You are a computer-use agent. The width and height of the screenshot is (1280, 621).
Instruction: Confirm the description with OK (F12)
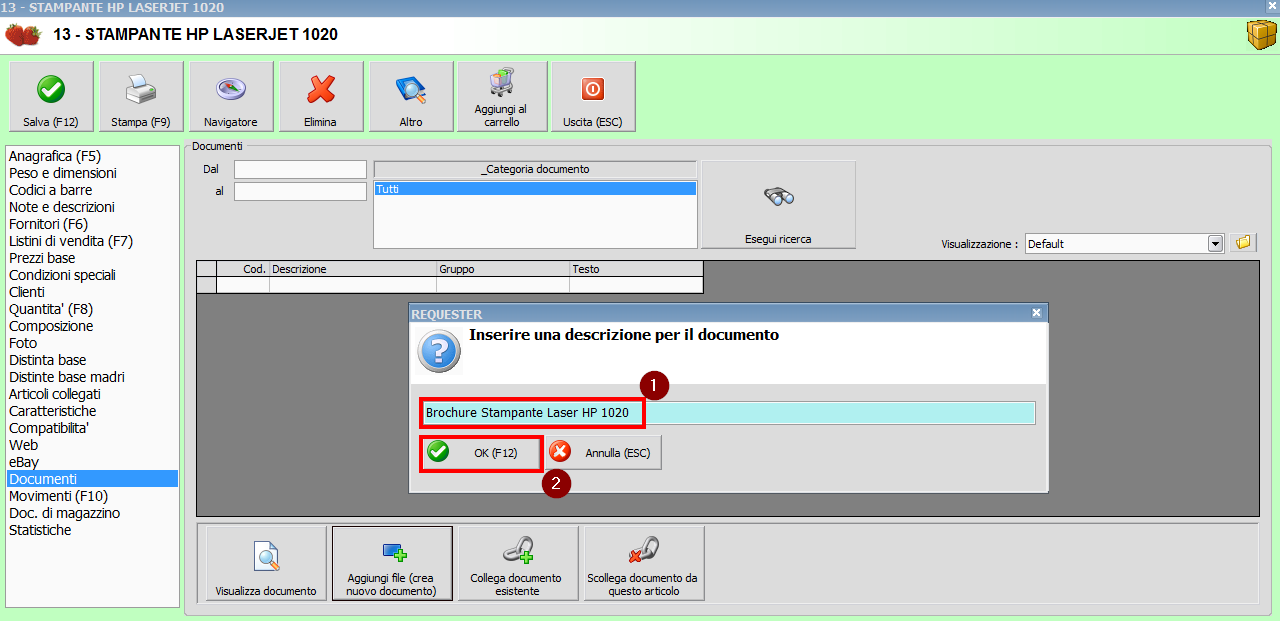481,452
